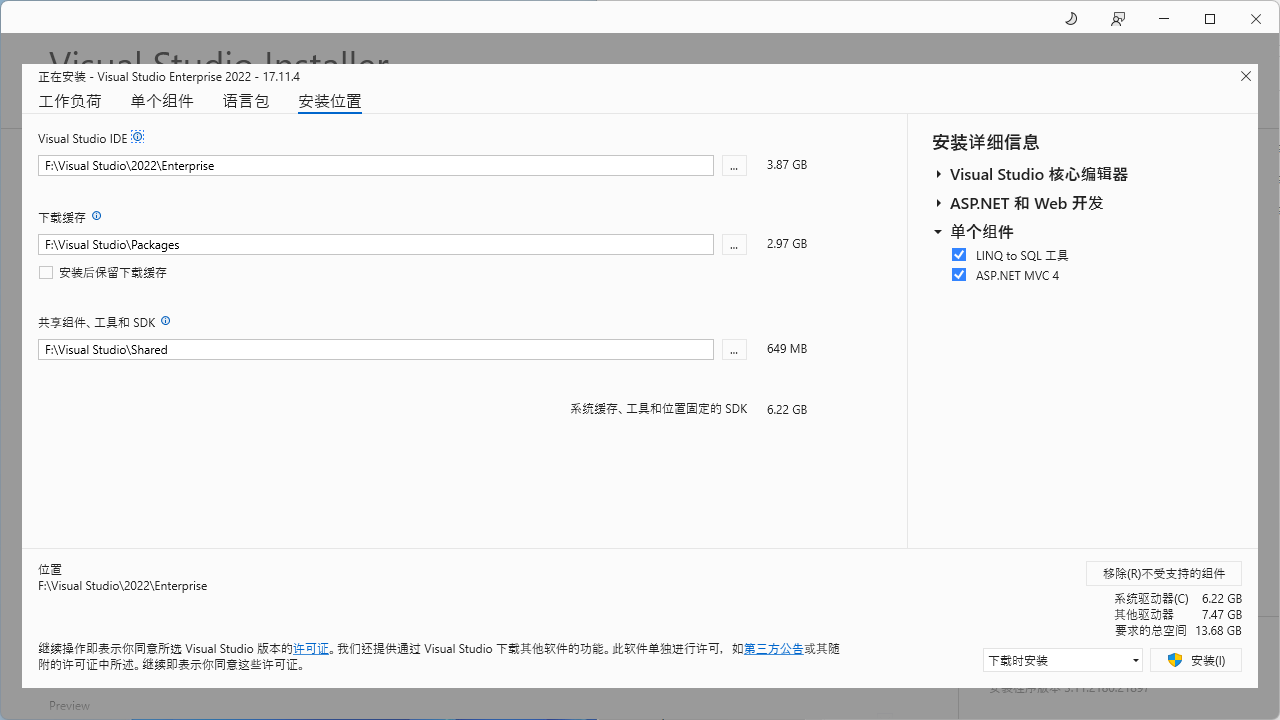Open the 许可证 link

pyautogui.click(x=311, y=649)
